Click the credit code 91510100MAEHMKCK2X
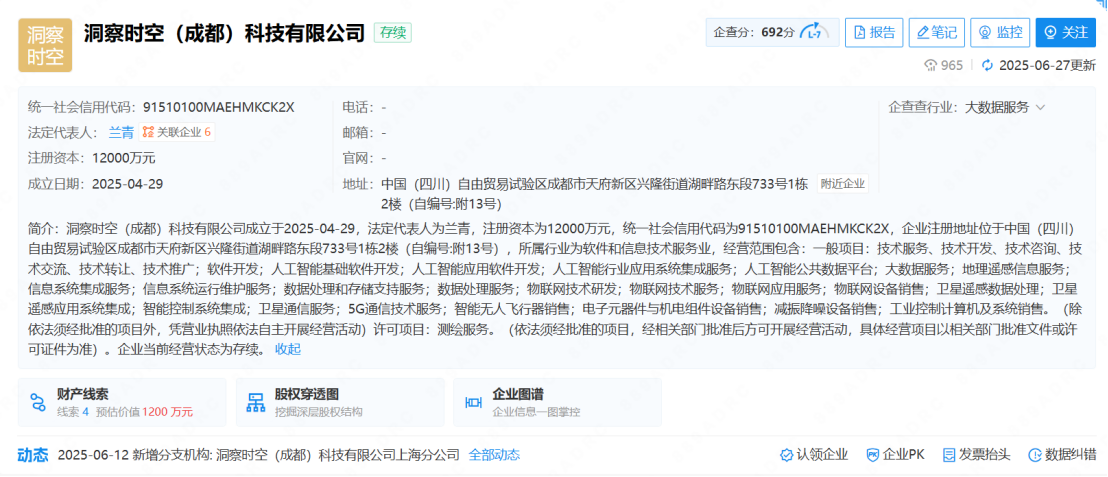 click(x=218, y=107)
